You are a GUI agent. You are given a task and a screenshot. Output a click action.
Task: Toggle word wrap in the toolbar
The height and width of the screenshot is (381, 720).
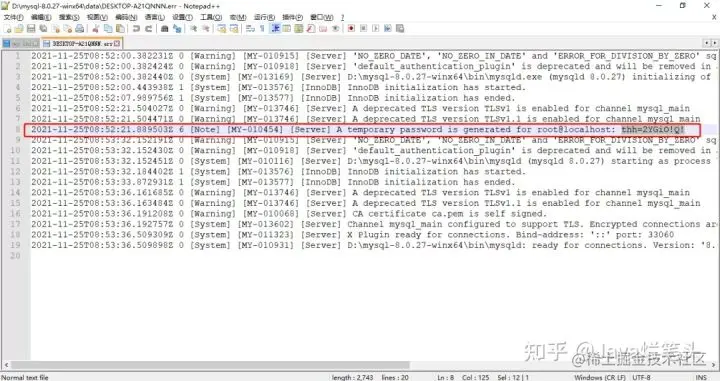coord(250,28)
